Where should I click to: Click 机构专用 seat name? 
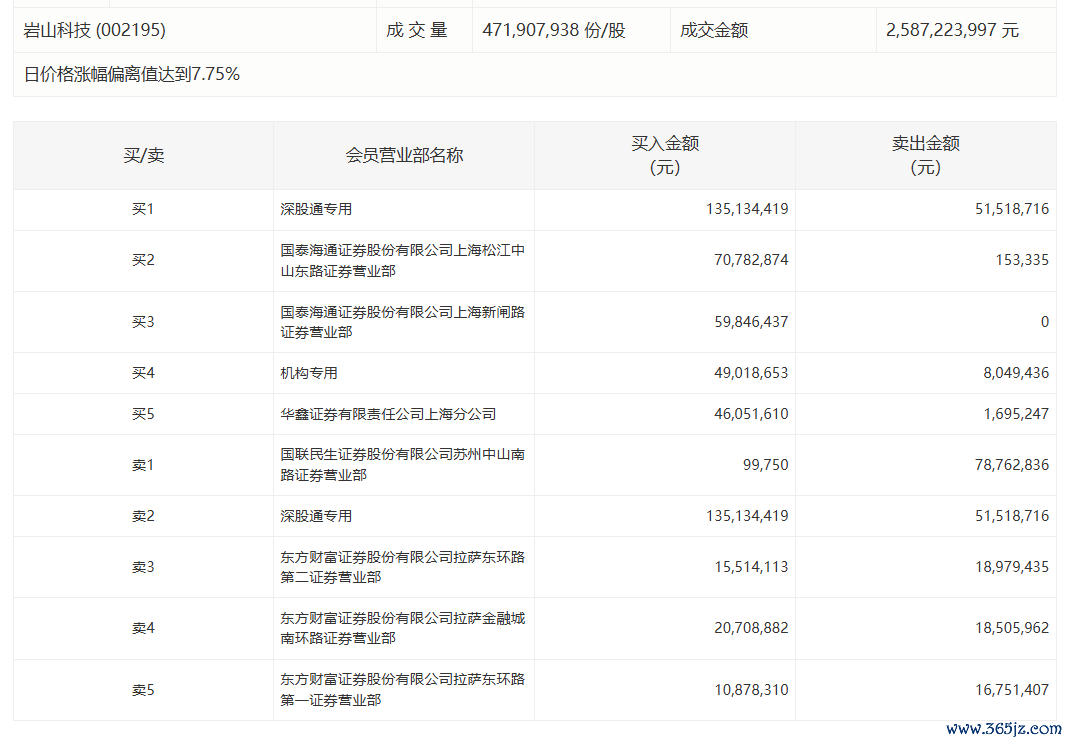(309, 373)
